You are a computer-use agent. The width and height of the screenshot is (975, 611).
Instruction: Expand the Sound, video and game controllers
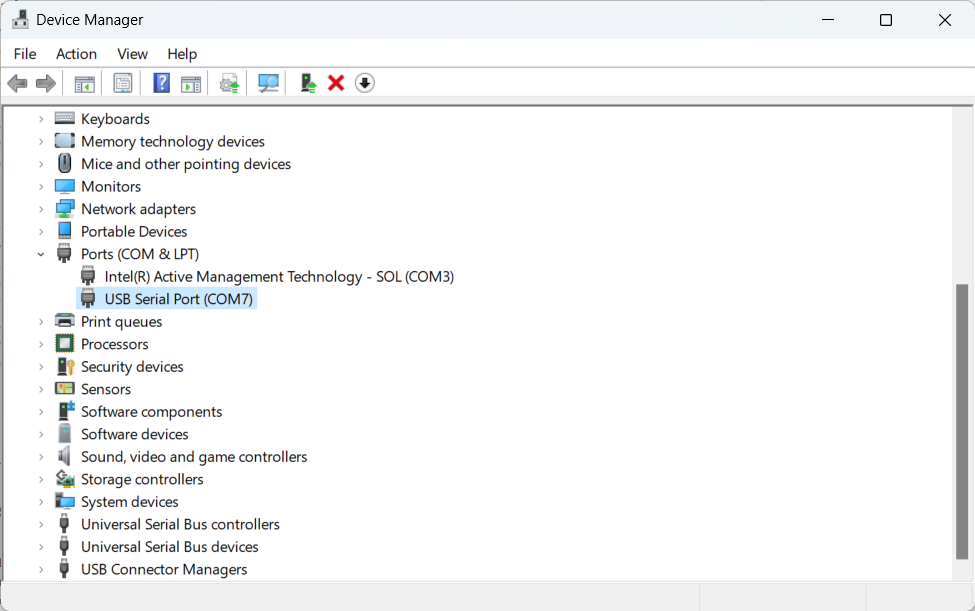(x=41, y=456)
